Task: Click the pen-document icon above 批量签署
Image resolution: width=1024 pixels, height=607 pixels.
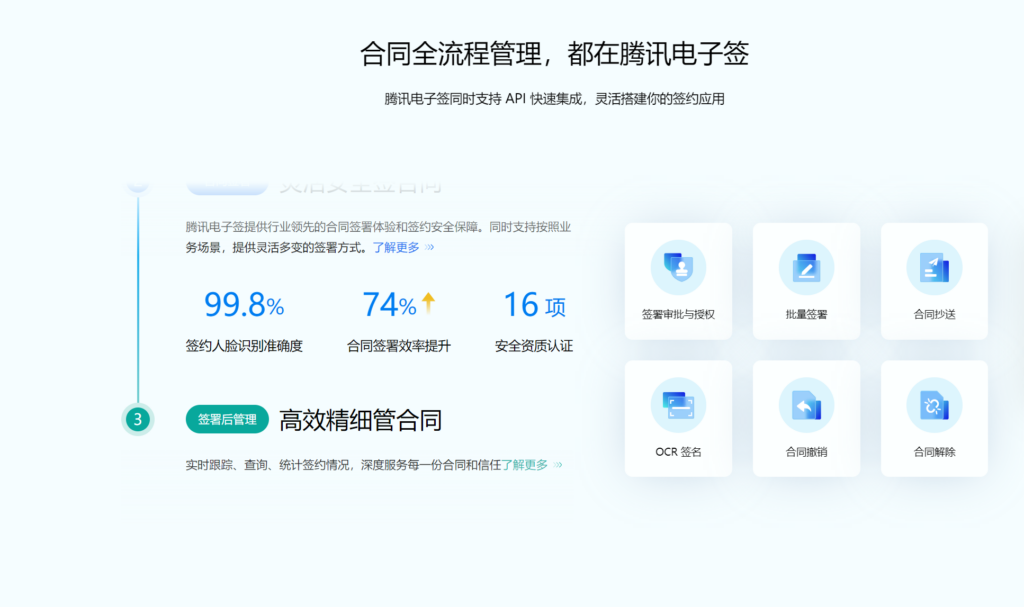Action: 806,265
